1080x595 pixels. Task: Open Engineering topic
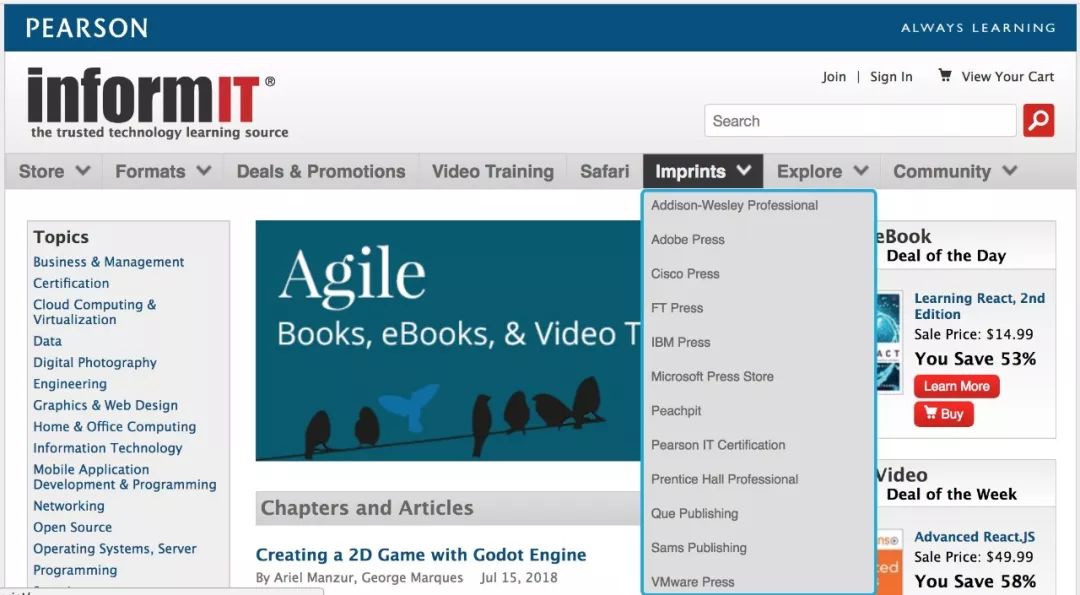point(70,384)
